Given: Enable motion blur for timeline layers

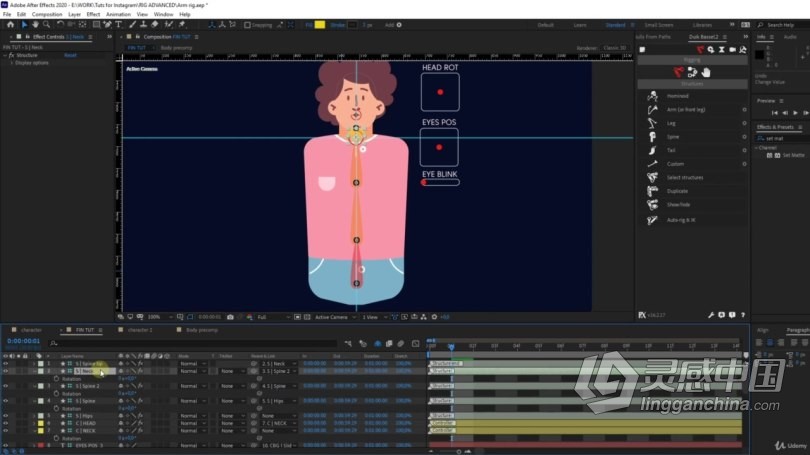Looking at the screenshot, I should (400, 343).
